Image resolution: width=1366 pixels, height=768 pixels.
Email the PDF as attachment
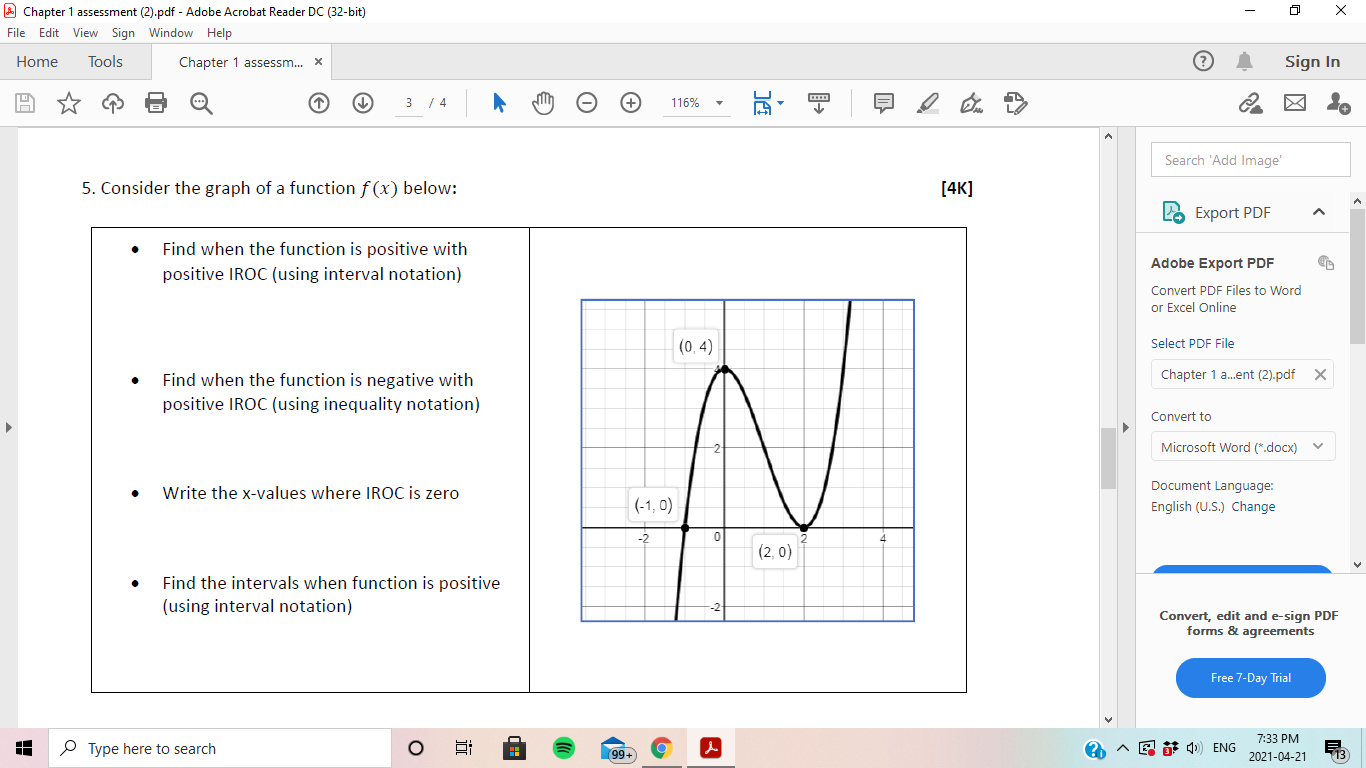coord(1295,103)
